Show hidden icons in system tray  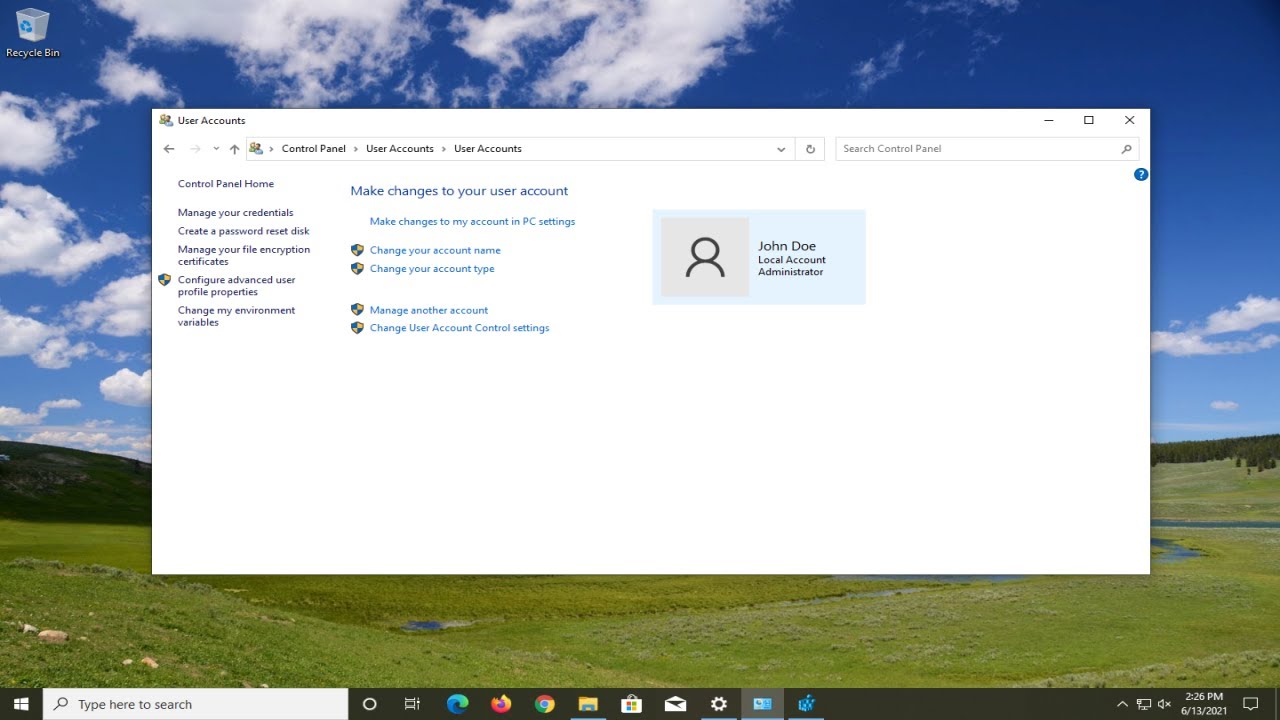coord(1122,704)
